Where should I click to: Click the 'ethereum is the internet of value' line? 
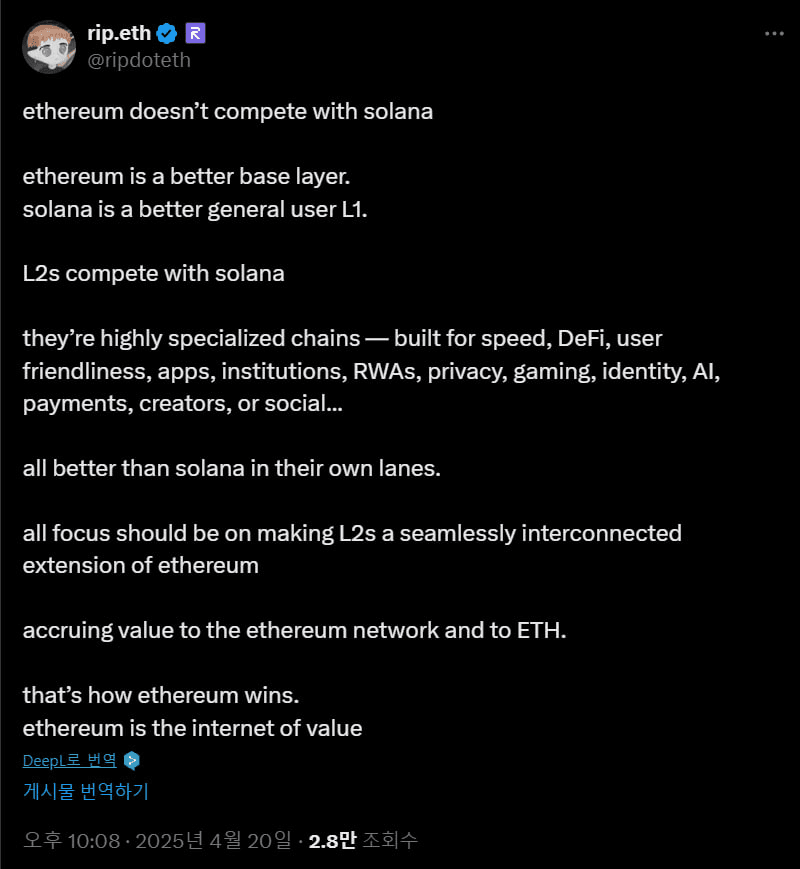(x=192, y=728)
